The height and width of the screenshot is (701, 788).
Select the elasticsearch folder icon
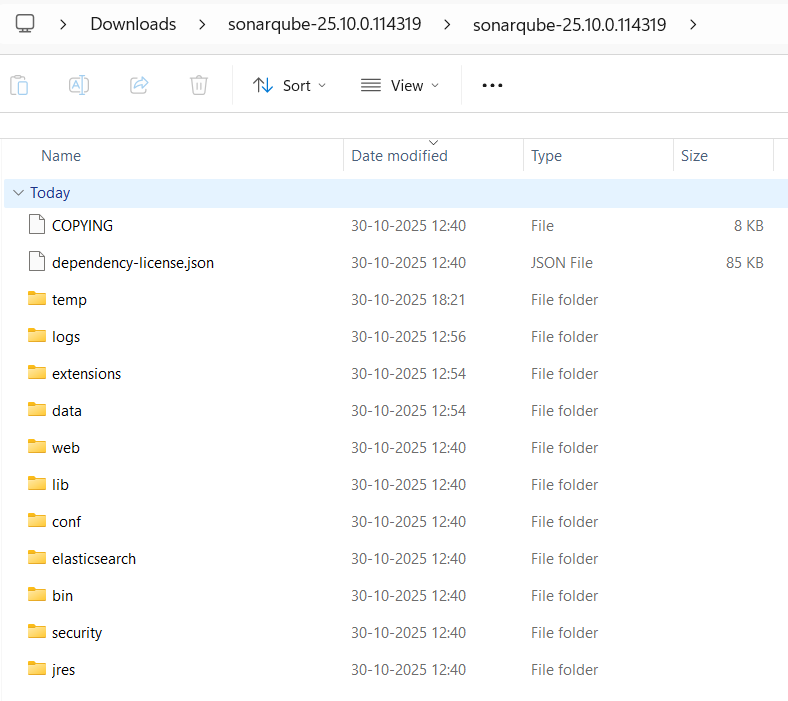point(37,557)
